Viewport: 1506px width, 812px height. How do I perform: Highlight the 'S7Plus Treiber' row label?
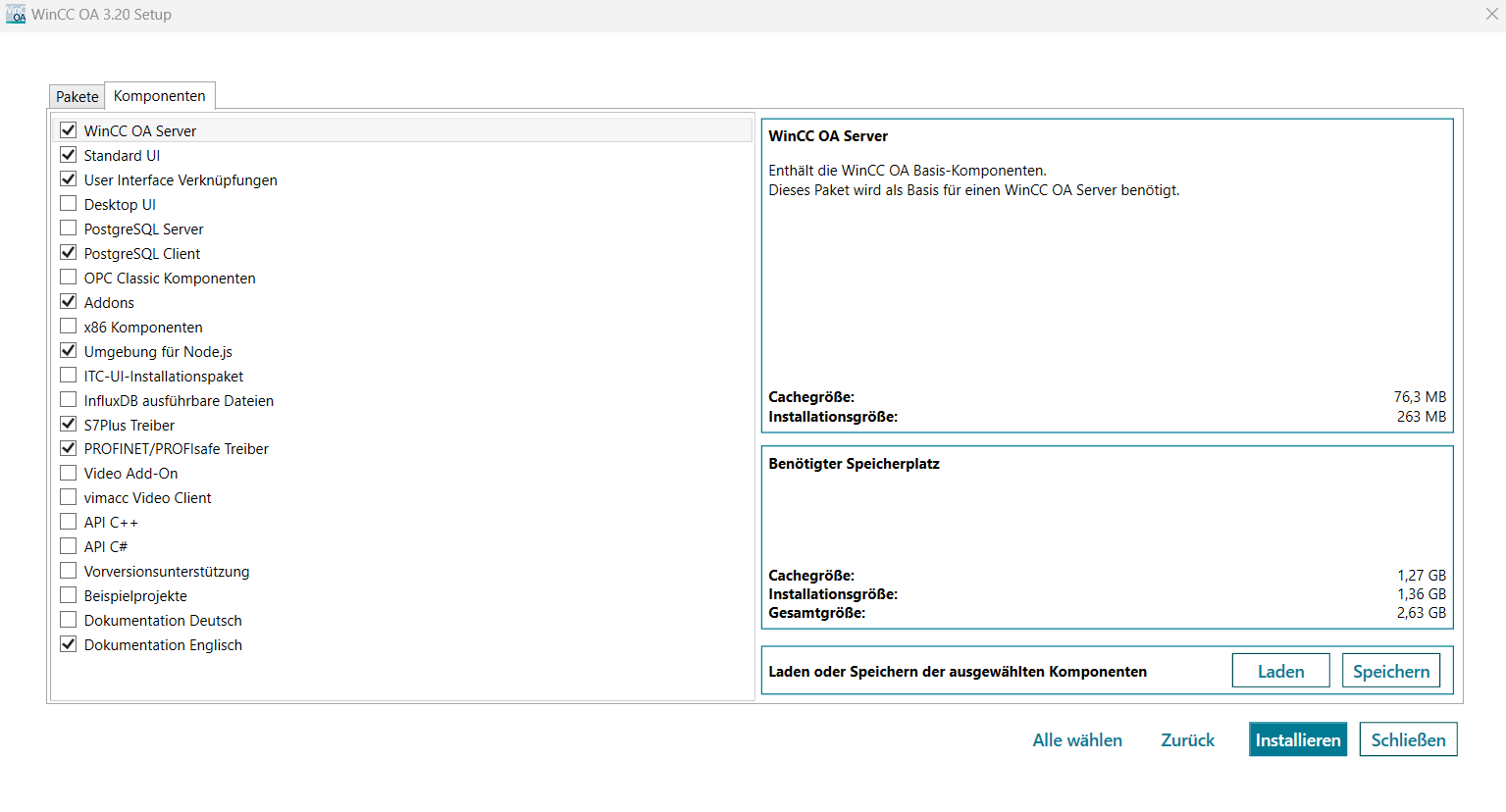(130, 425)
